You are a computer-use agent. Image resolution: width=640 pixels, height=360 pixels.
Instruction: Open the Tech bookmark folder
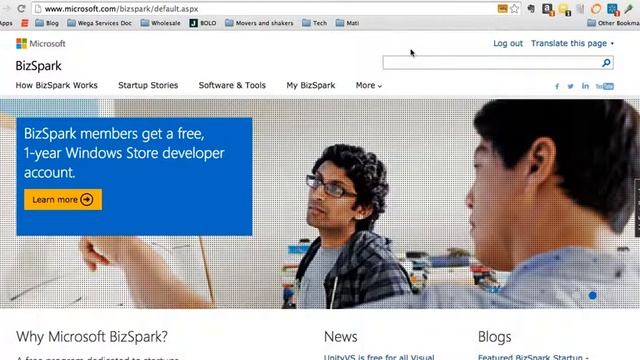315,23
